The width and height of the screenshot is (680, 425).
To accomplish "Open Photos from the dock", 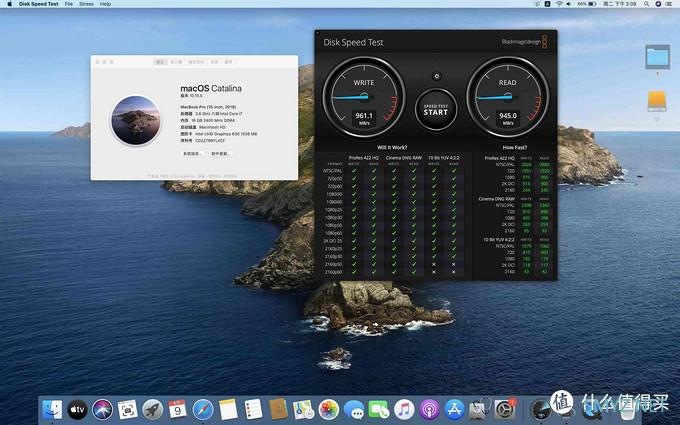I will 329,409.
